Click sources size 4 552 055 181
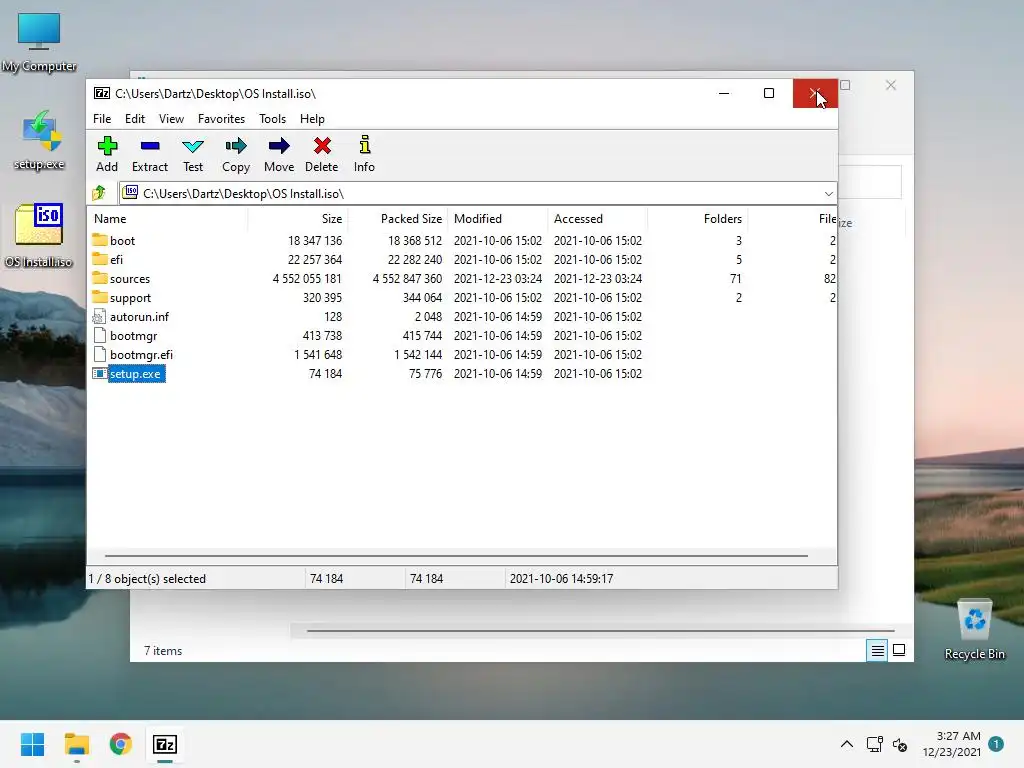This screenshot has height=768, width=1024. [307, 279]
